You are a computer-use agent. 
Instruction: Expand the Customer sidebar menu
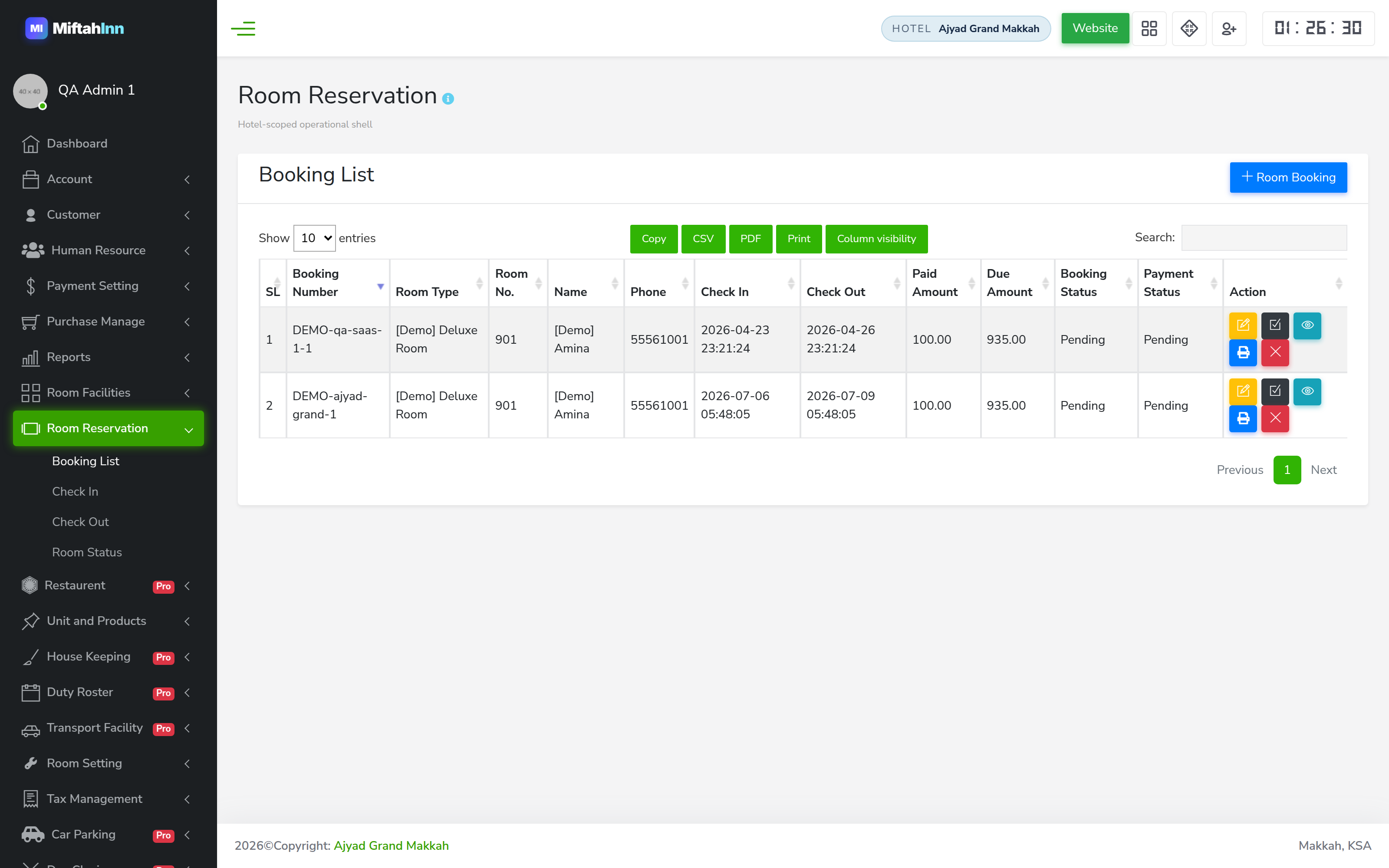pyautogui.click(x=109, y=215)
